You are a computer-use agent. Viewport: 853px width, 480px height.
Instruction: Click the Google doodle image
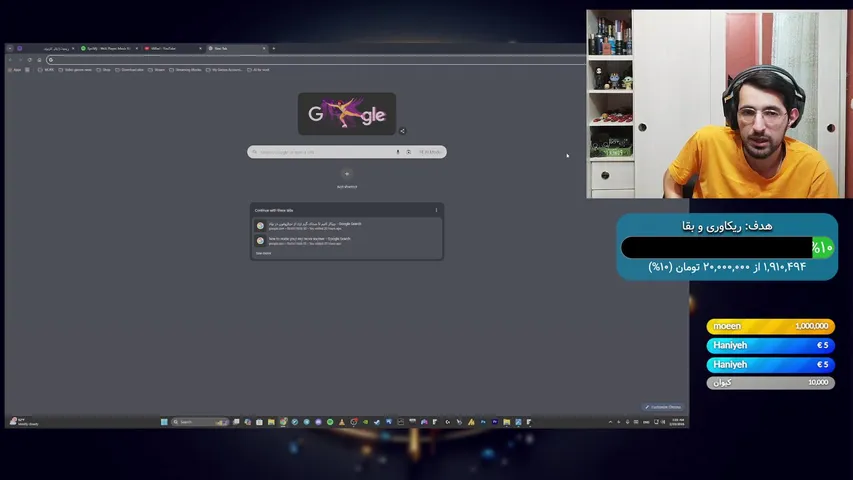(347, 114)
